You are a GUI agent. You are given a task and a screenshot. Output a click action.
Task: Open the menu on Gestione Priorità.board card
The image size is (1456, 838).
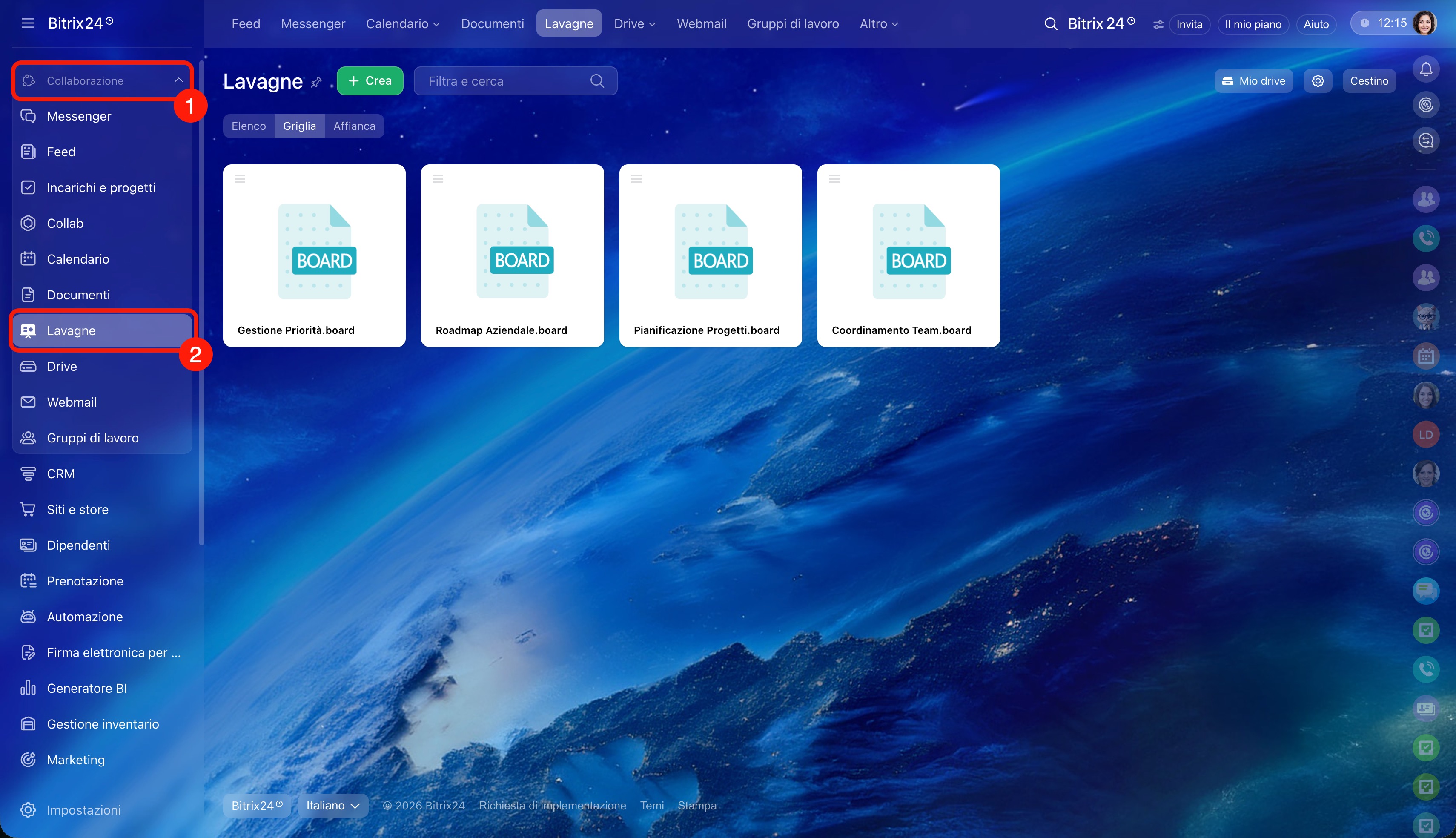click(x=240, y=179)
